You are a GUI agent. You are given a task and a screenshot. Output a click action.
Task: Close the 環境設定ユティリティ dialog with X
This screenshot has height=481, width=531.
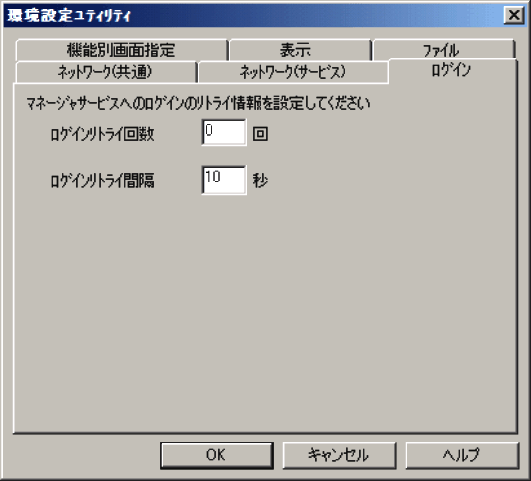[x=514, y=15]
